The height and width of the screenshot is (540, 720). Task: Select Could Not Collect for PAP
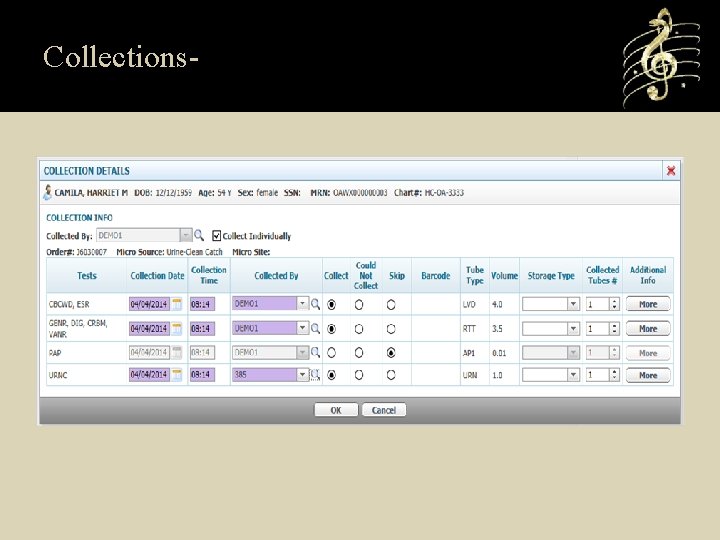point(359,353)
